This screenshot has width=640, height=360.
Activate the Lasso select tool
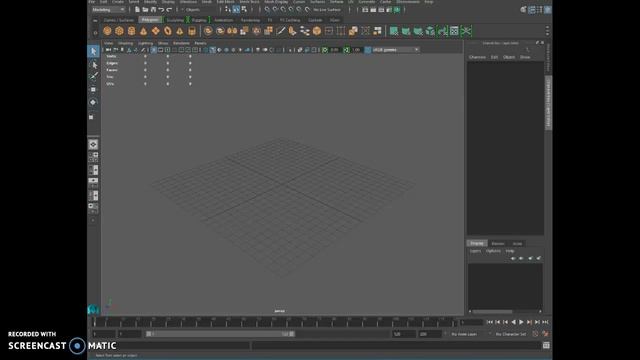(x=93, y=64)
